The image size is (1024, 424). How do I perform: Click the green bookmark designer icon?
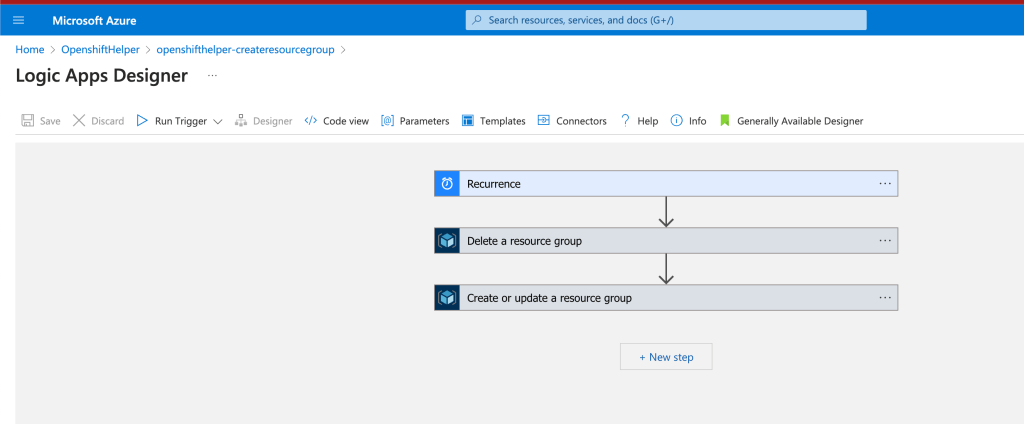724,121
